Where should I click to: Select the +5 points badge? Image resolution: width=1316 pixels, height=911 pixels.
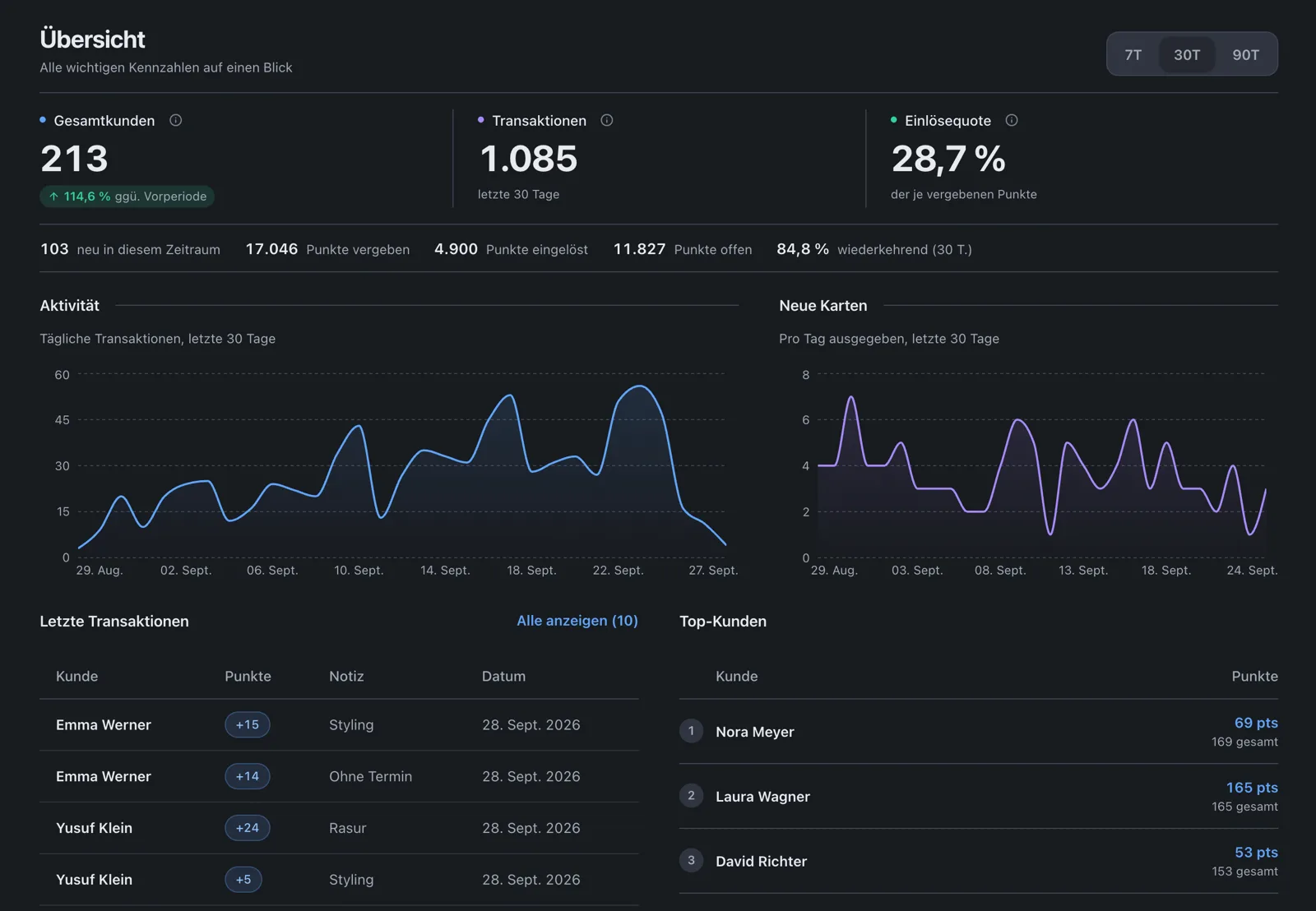click(x=243, y=880)
